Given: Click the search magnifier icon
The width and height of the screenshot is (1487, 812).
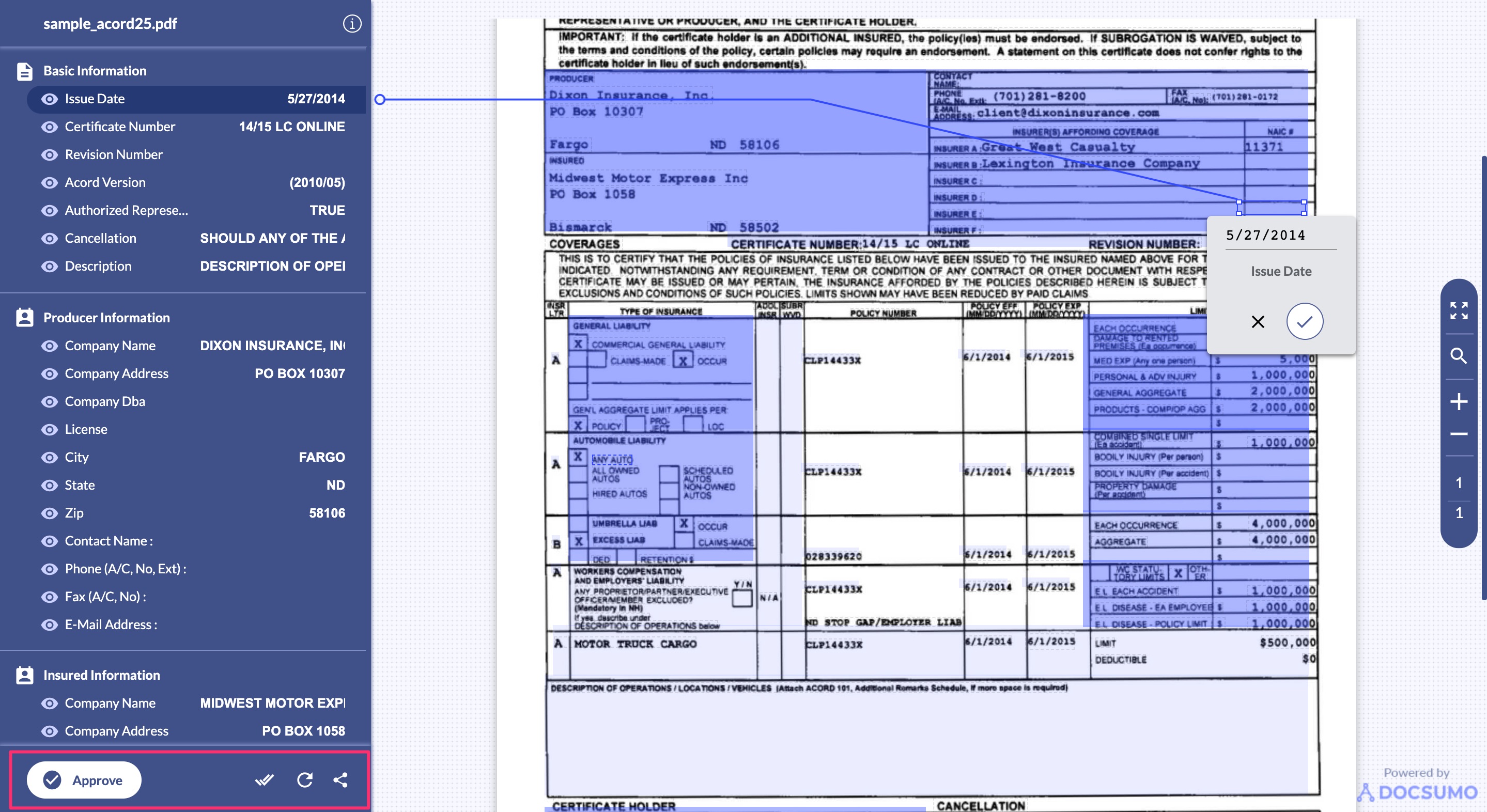Looking at the screenshot, I should click(x=1459, y=356).
